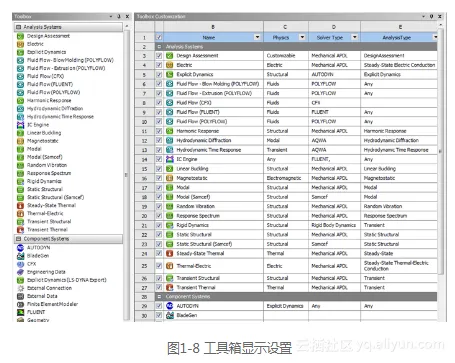Select Steady-State Thermal icon in Toolbox

click(20, 206)
